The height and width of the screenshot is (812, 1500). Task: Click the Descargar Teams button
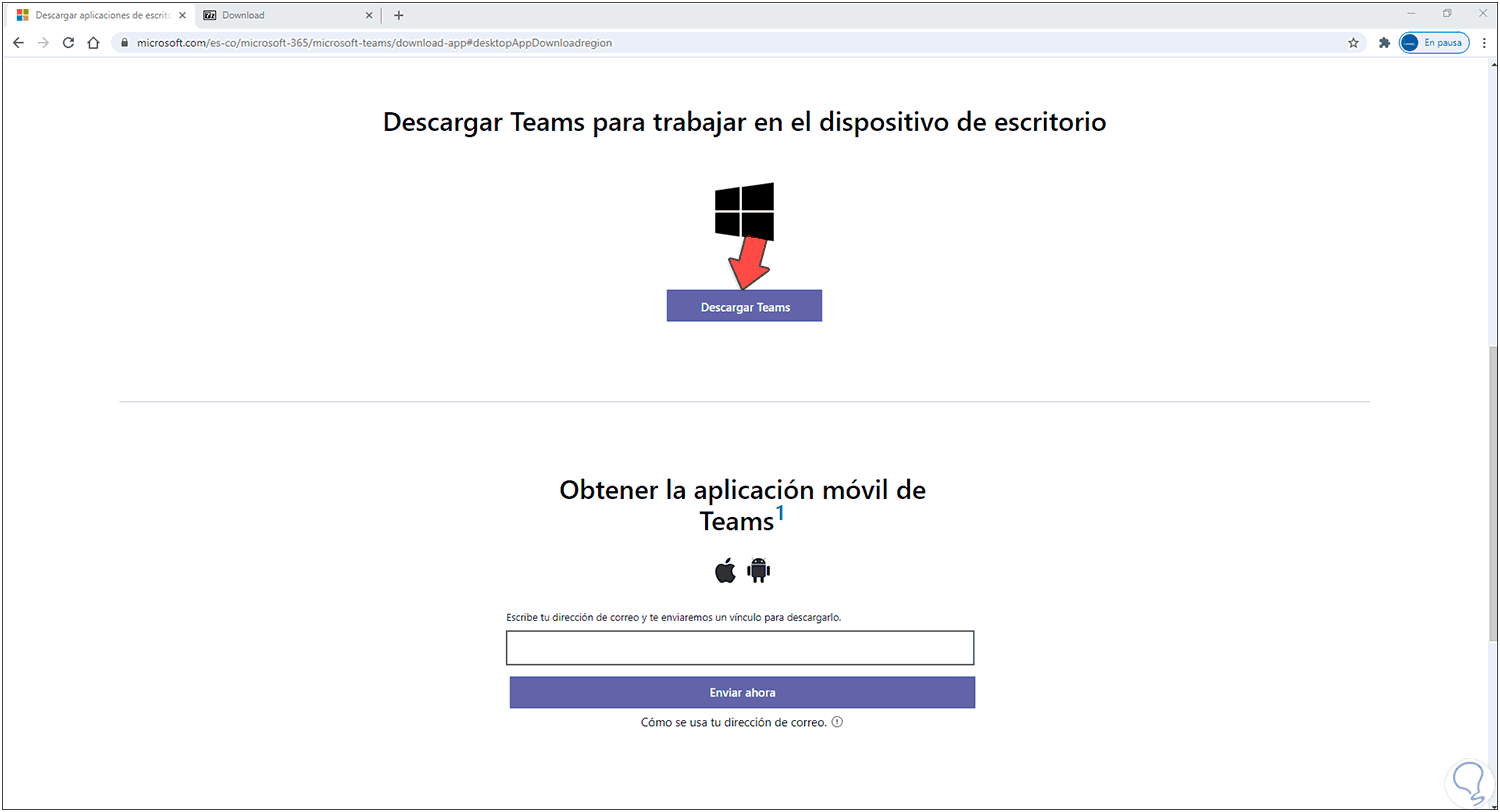(744, 306)
